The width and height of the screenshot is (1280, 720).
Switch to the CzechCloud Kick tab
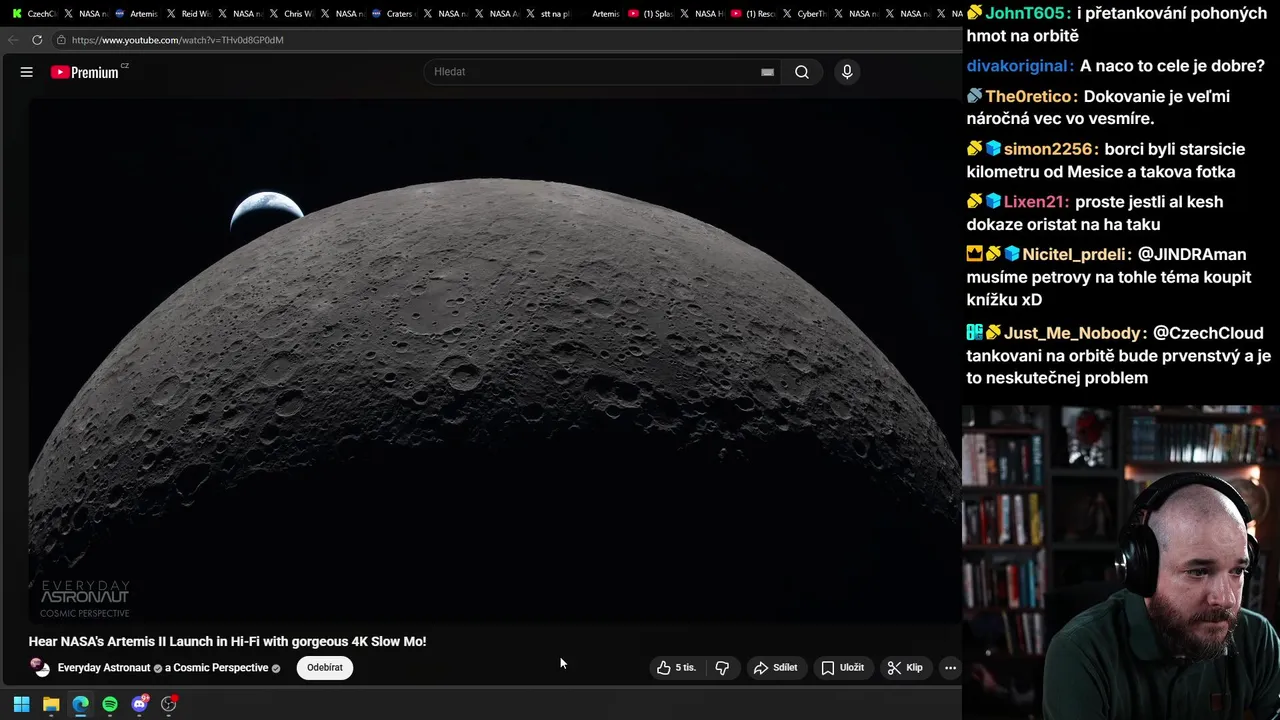[x=34, y=14]
